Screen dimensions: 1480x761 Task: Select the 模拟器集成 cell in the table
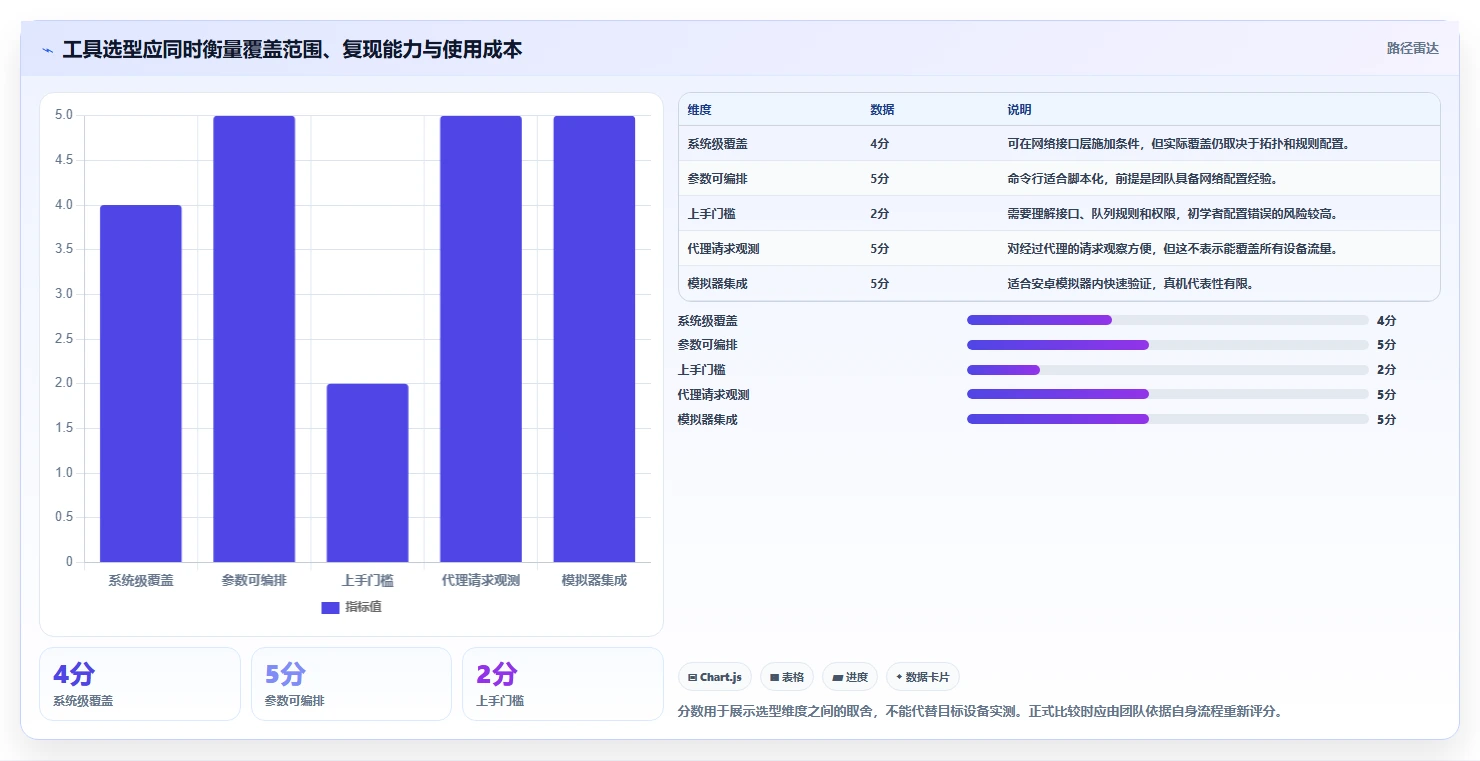tap(717, 284)
